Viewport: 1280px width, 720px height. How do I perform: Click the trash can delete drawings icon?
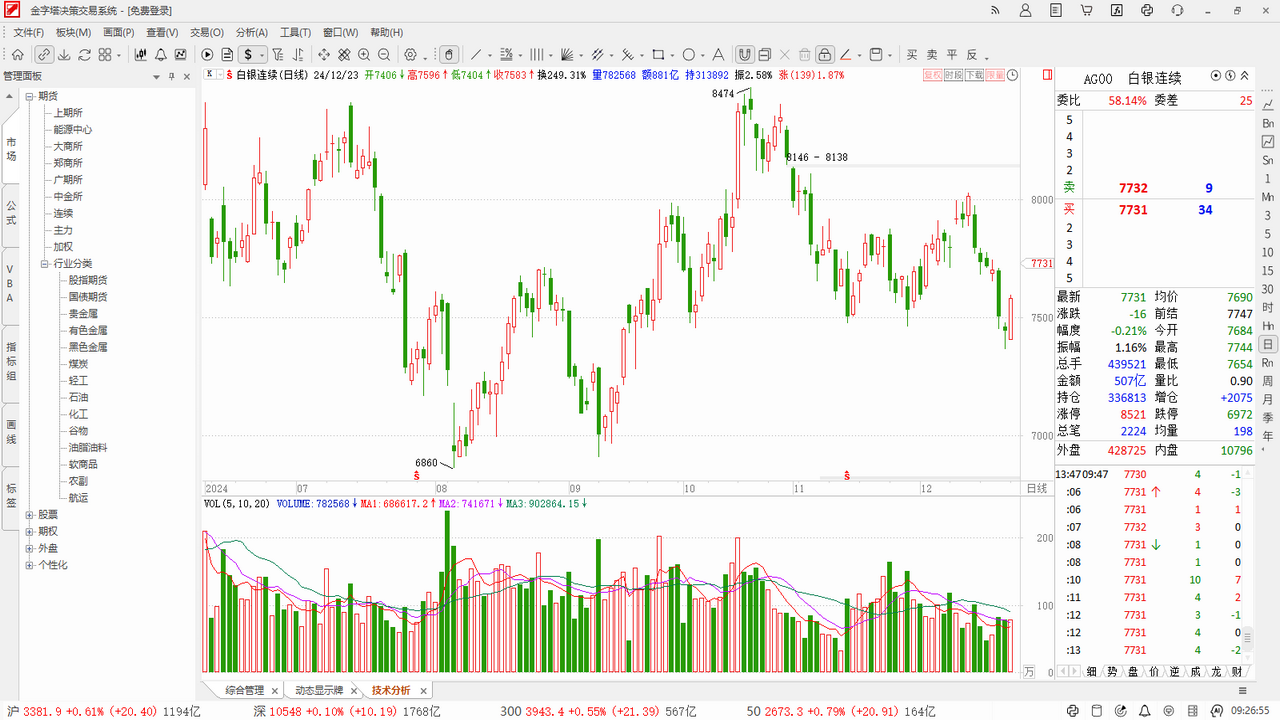coord(804,55)
